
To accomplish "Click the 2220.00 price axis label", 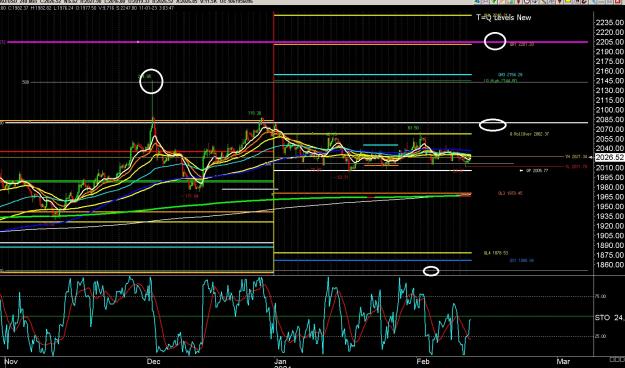I will click(610, 32).
